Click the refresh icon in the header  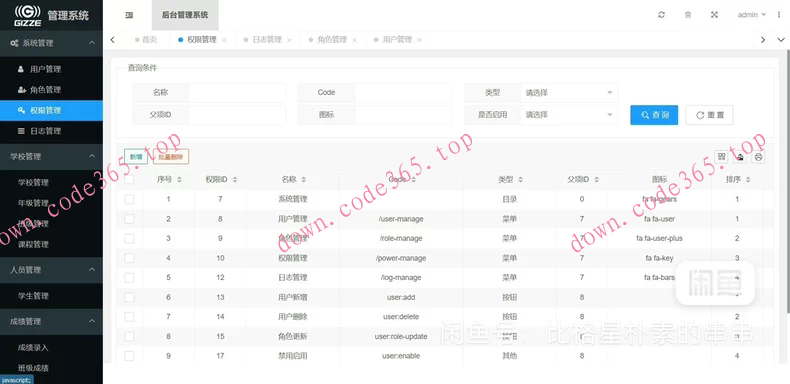tap(662, 15)
